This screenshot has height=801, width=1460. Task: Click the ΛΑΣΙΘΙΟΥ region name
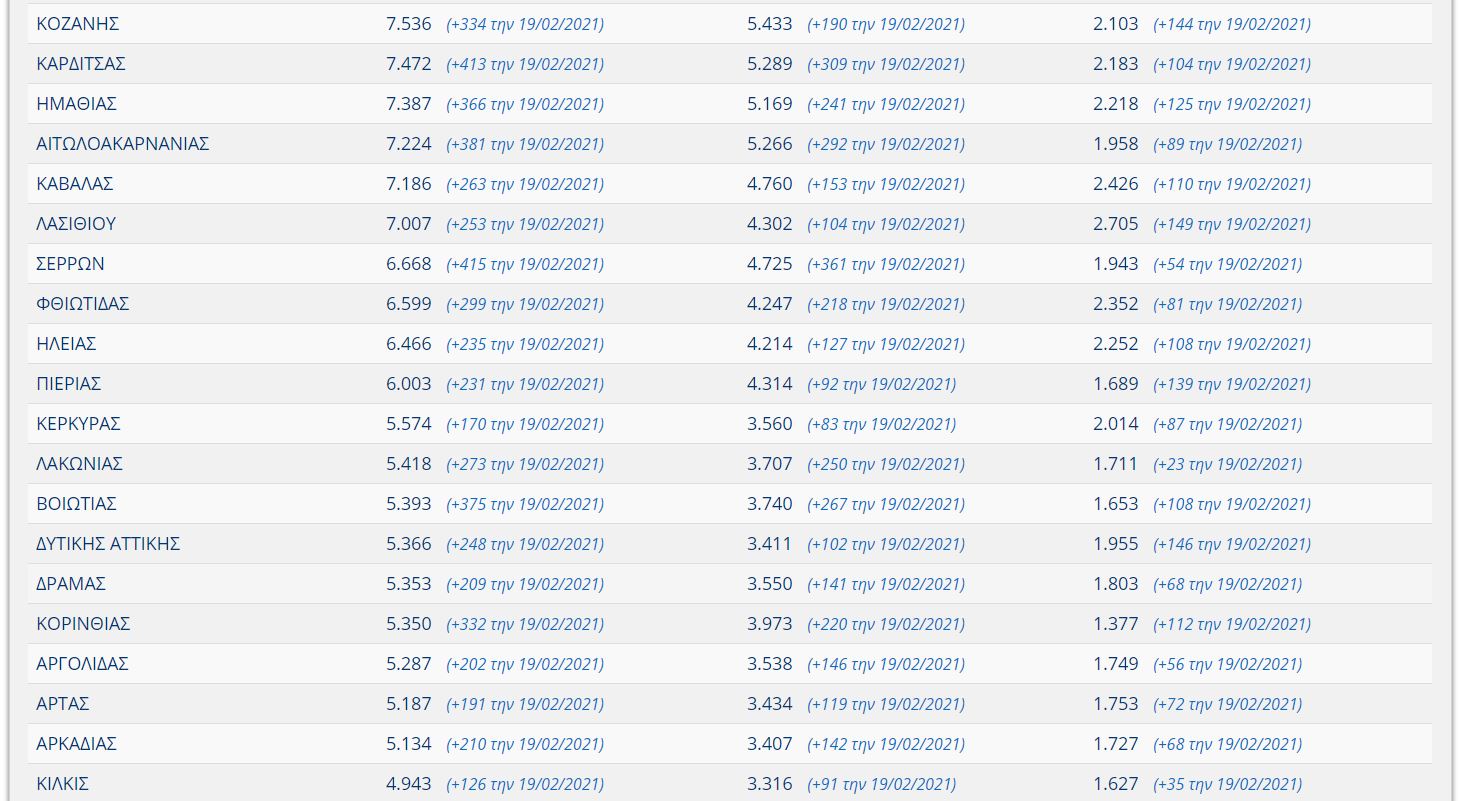click(x=76, y=224)
